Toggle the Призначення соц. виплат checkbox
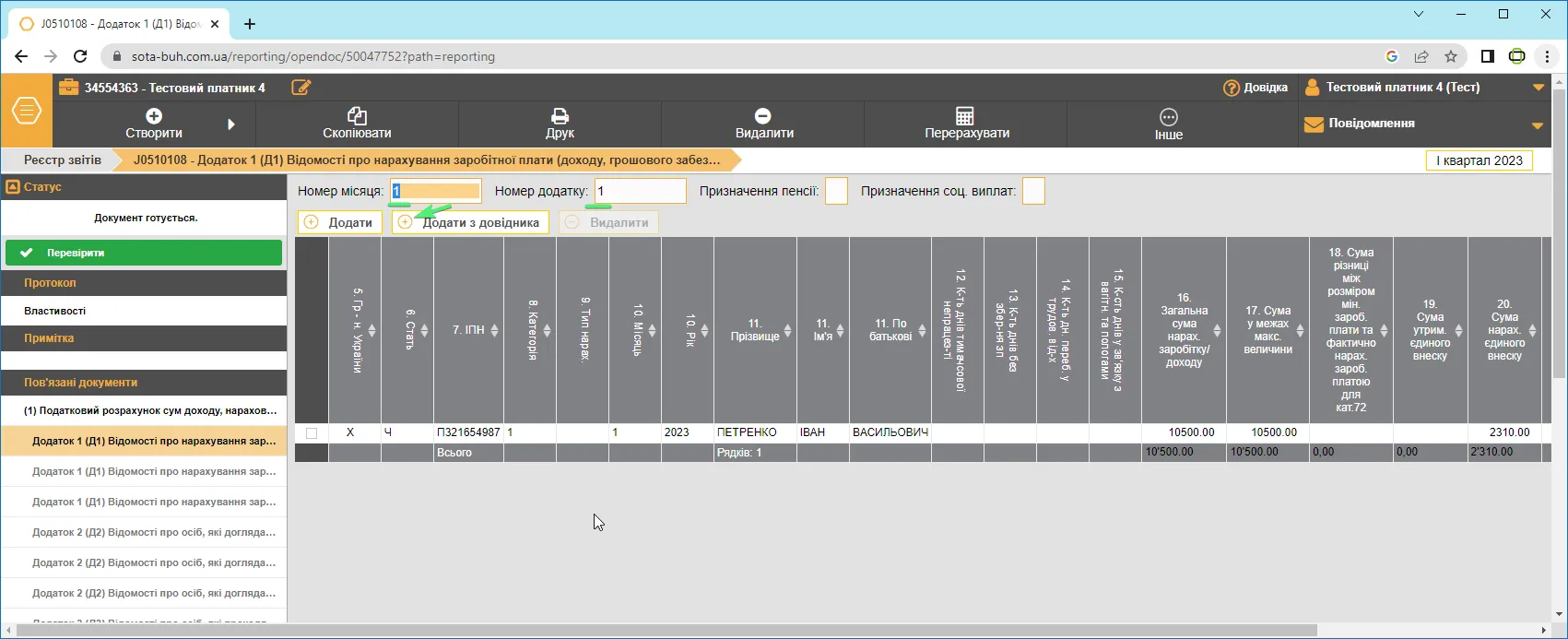Screen dimensions: 1568x639 point(1033,192)
